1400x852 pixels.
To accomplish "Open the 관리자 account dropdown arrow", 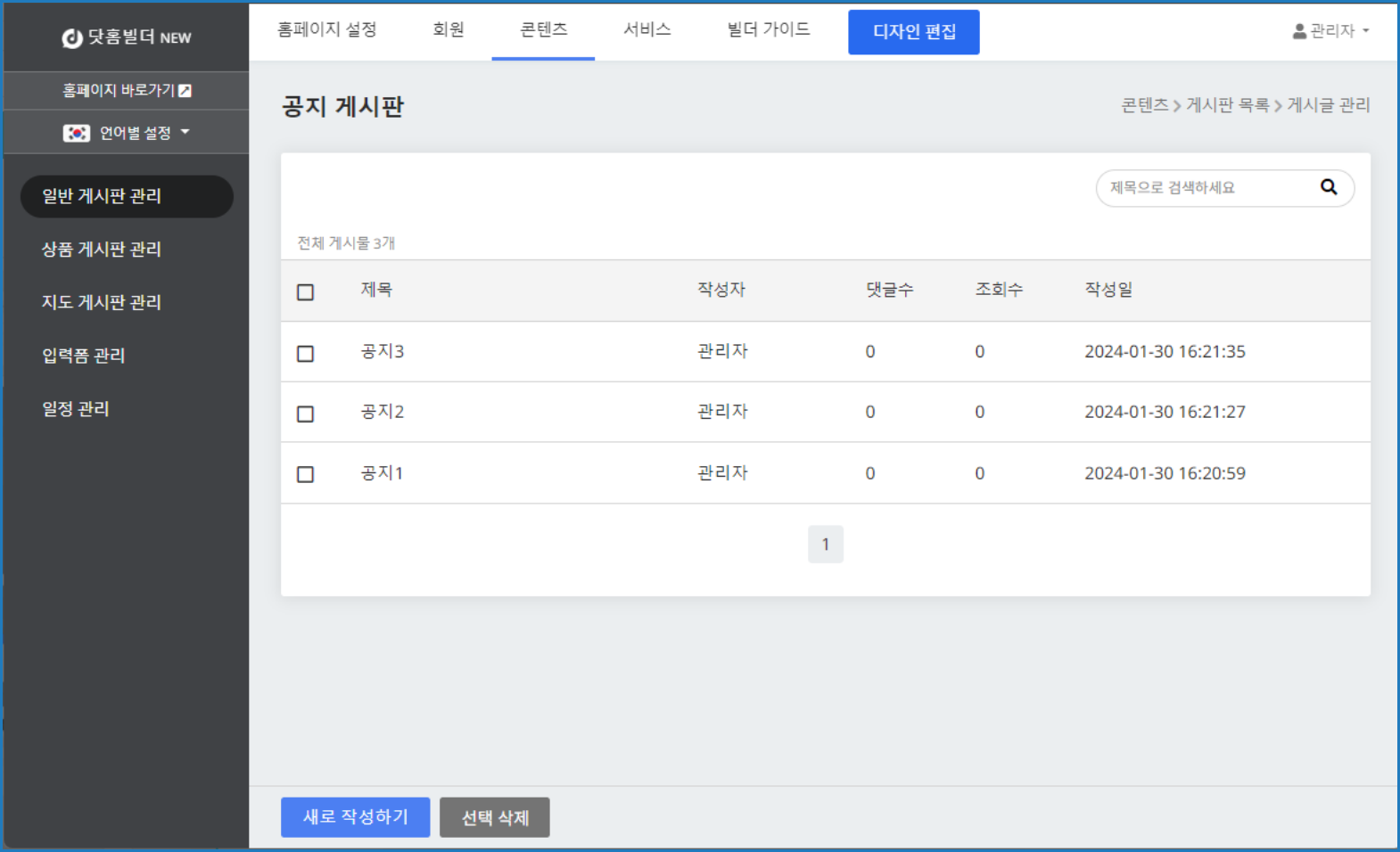I will (1365, 31).
